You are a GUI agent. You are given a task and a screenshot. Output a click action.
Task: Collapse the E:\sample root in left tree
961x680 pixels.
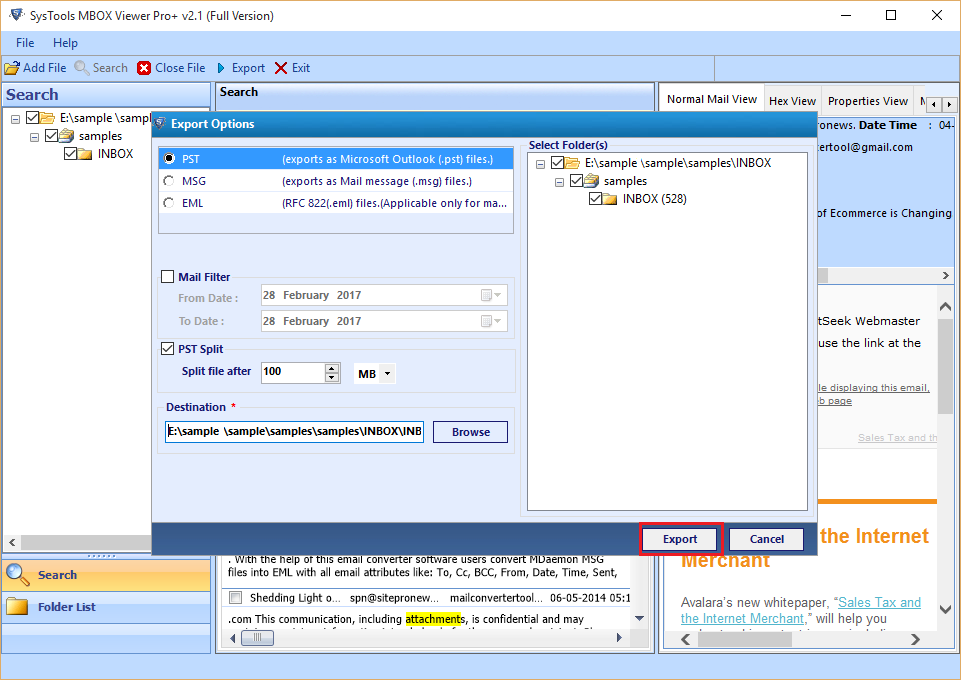point(15,119)
